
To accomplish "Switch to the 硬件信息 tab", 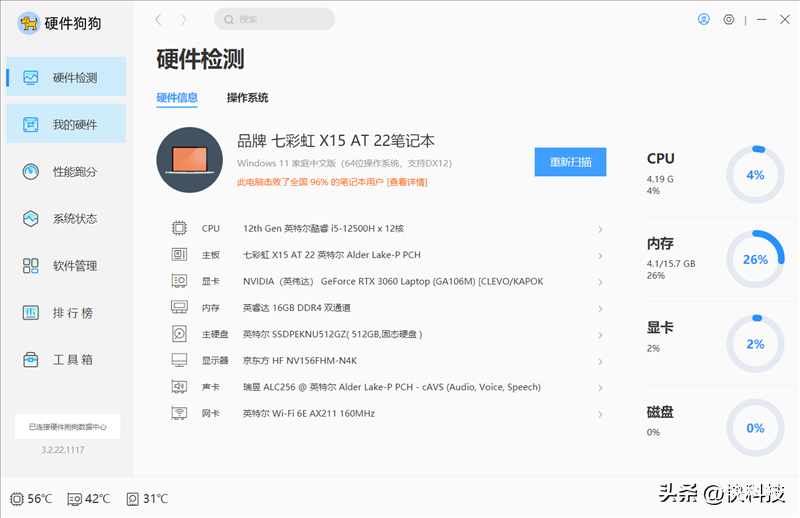I will click(x=177, y=98).
